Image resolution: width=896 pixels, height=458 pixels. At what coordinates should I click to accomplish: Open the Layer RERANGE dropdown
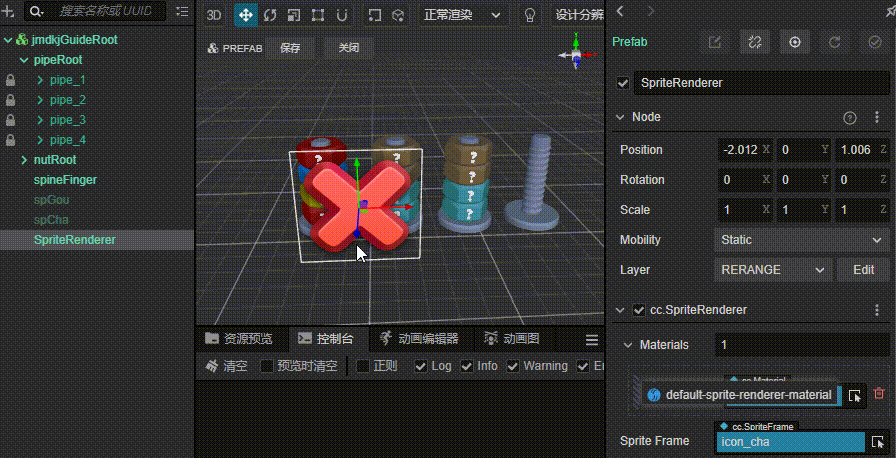tap(773, 270)
